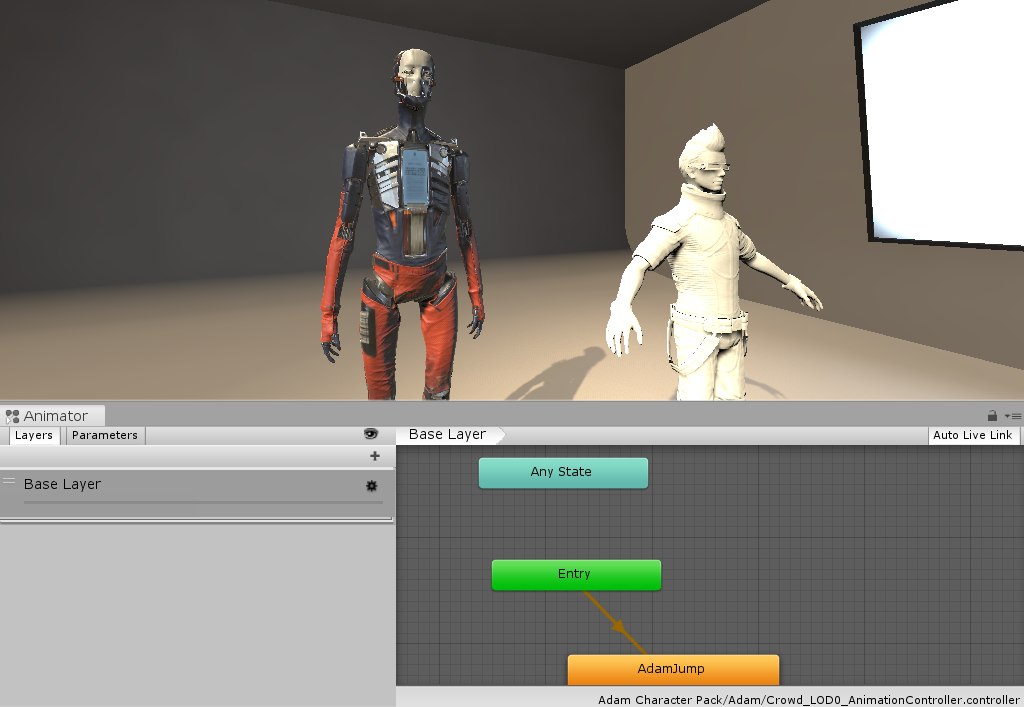This screenshot has width=1024, height=707.
Task: Toggle the Animator panel lock icon
Action: coord(992,416)
